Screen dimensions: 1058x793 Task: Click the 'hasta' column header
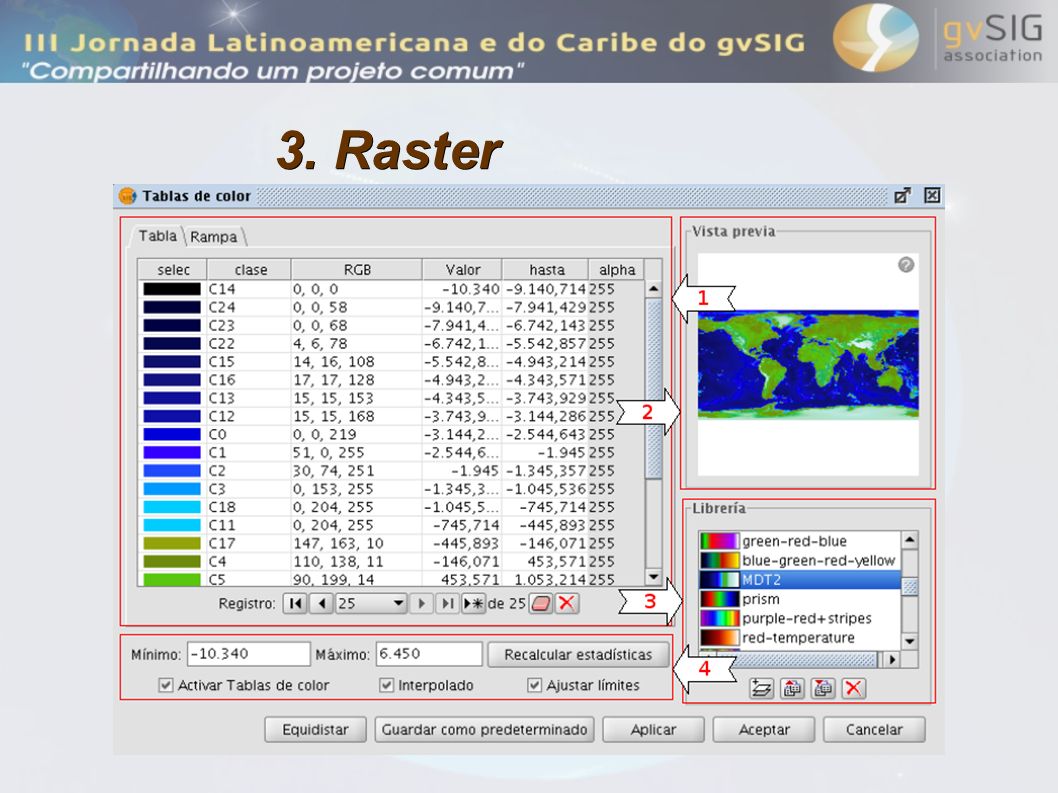546,269
